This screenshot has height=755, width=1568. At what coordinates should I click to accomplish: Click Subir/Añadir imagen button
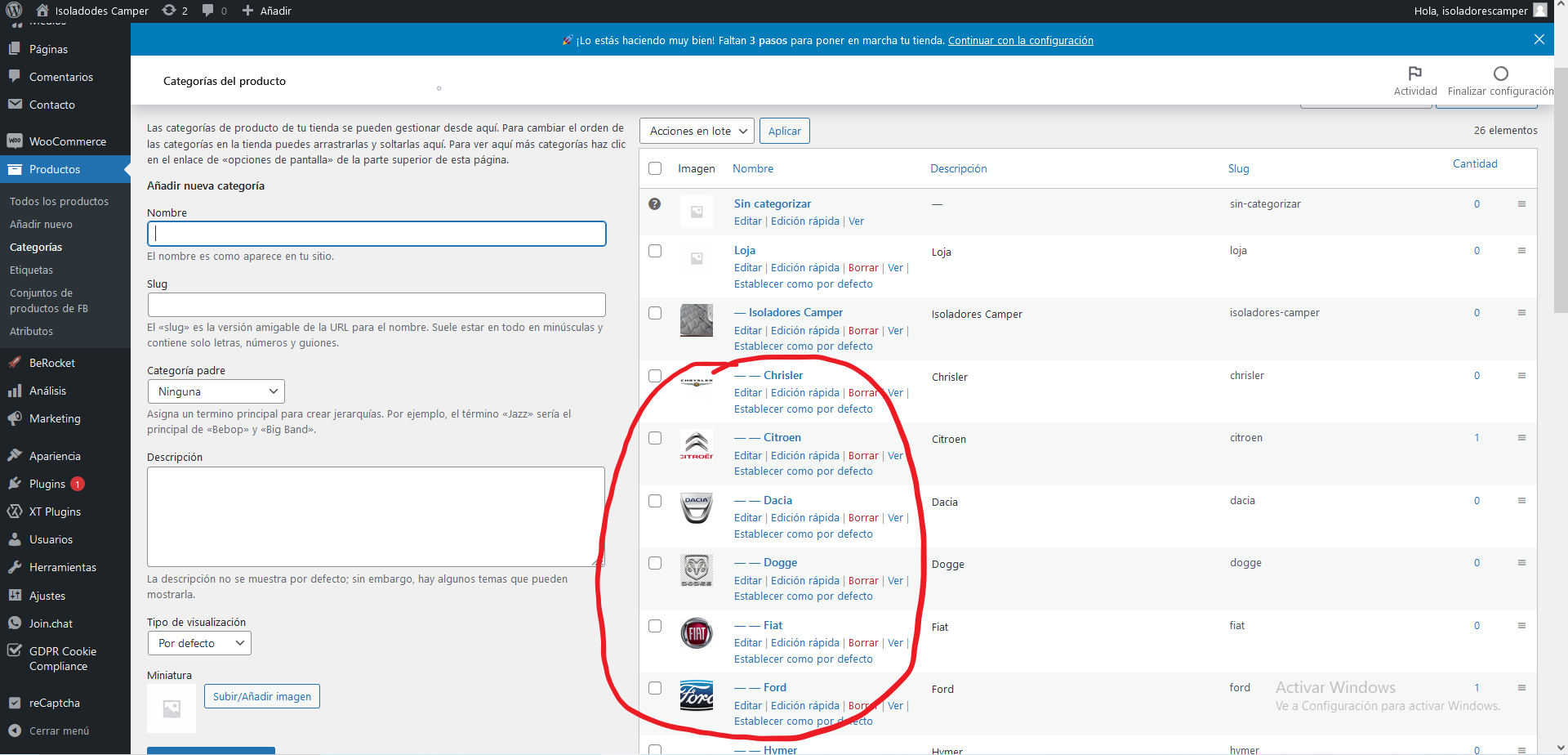pos(262,696)
